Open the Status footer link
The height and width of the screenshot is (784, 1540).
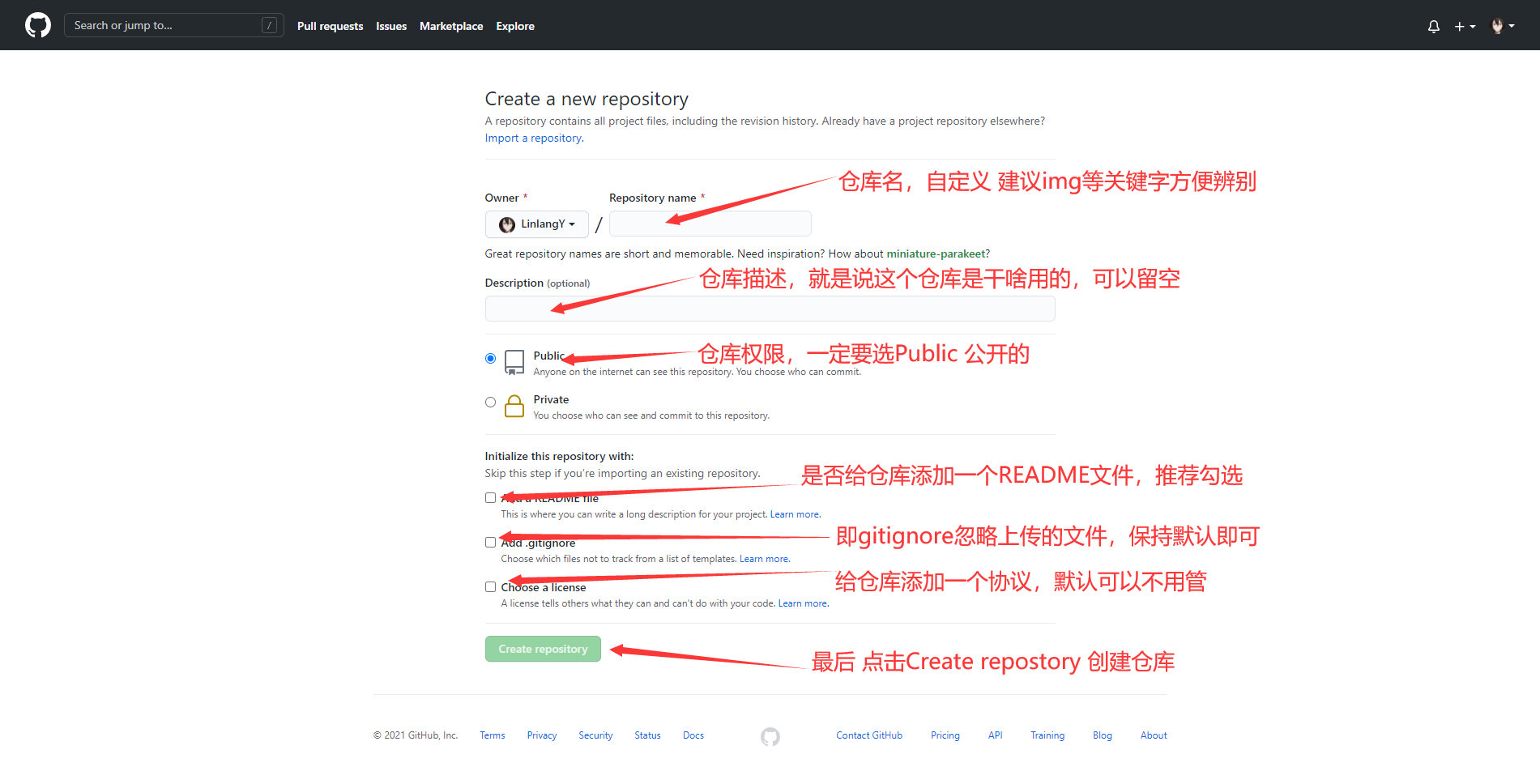click(647, 735)
